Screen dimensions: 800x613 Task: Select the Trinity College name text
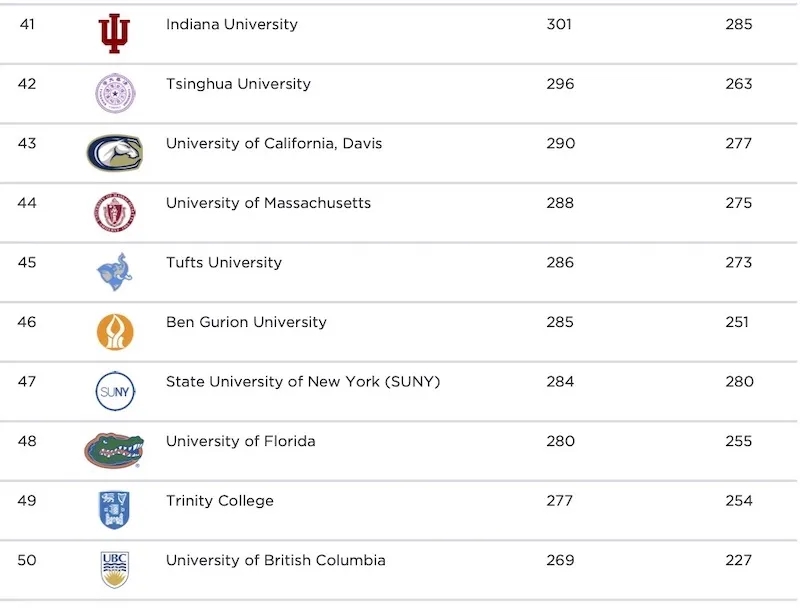click(x=220, y=501)
